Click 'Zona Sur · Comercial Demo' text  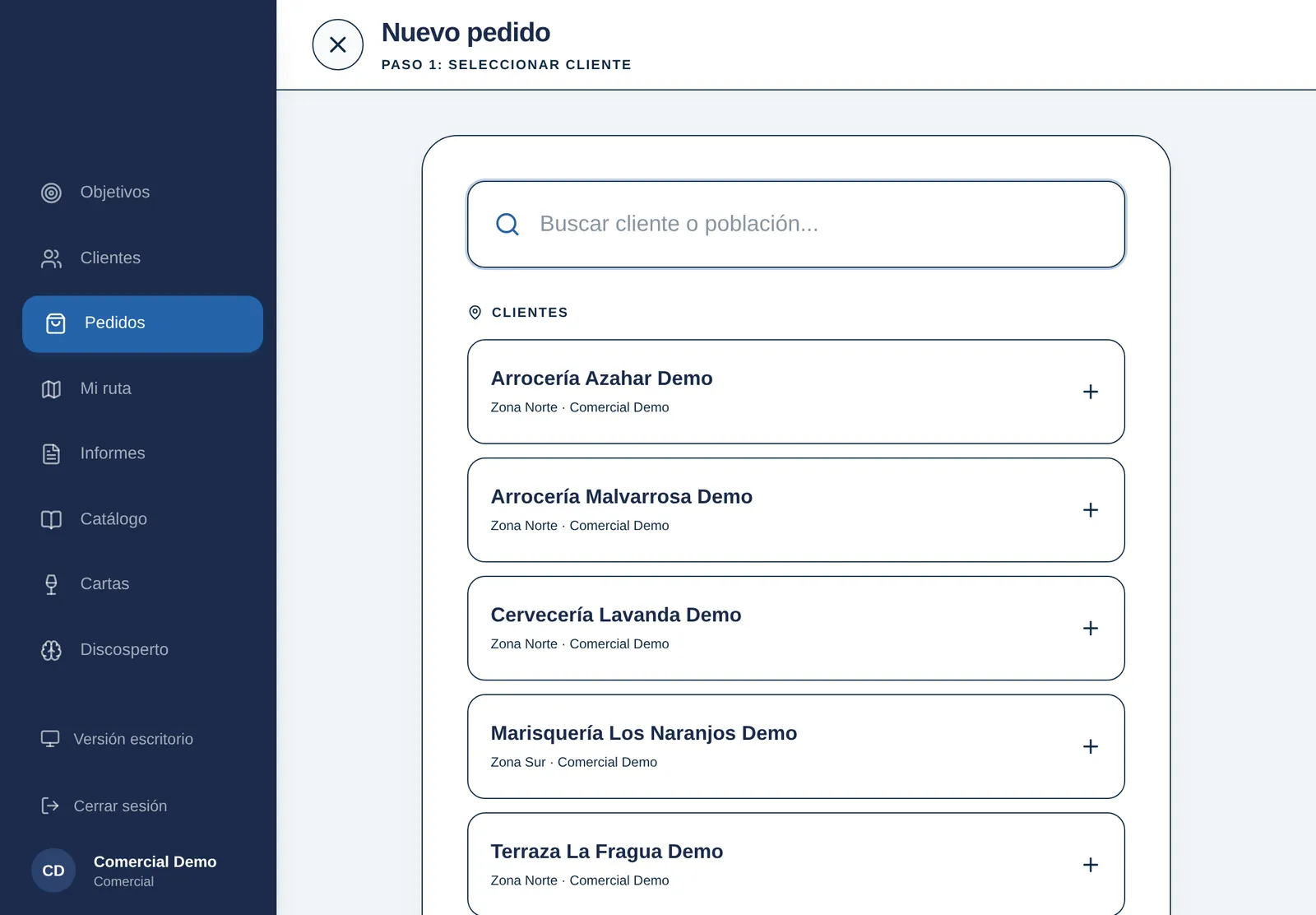pos(574,762)
